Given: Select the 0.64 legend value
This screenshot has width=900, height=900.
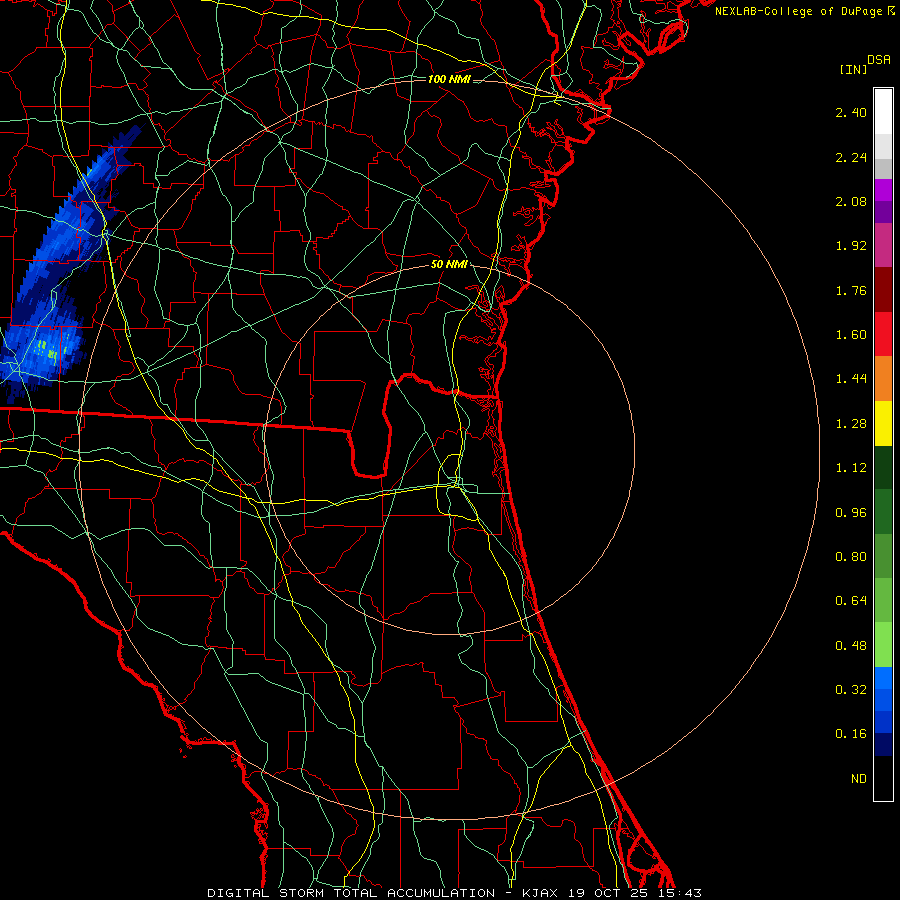Looking at the screenshot, I should pyautogui.click(x=851, y=601).
